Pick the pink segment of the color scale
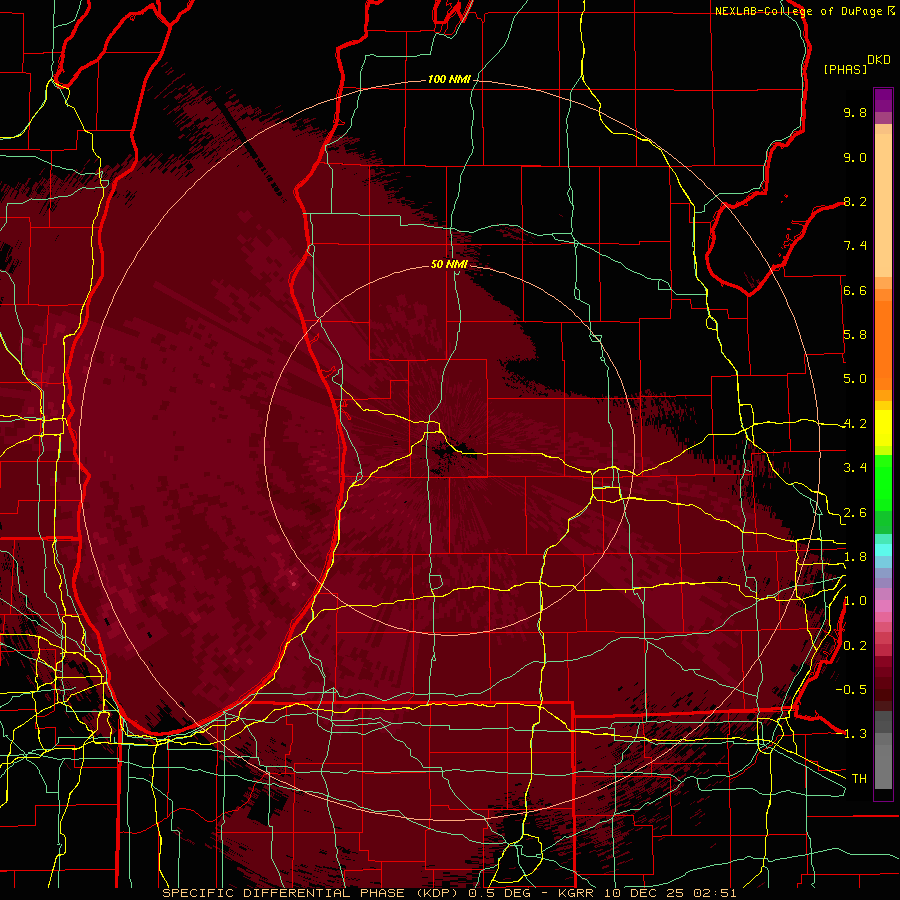The width and height of the screenshot is (900, 900). (x=883, y=606)
